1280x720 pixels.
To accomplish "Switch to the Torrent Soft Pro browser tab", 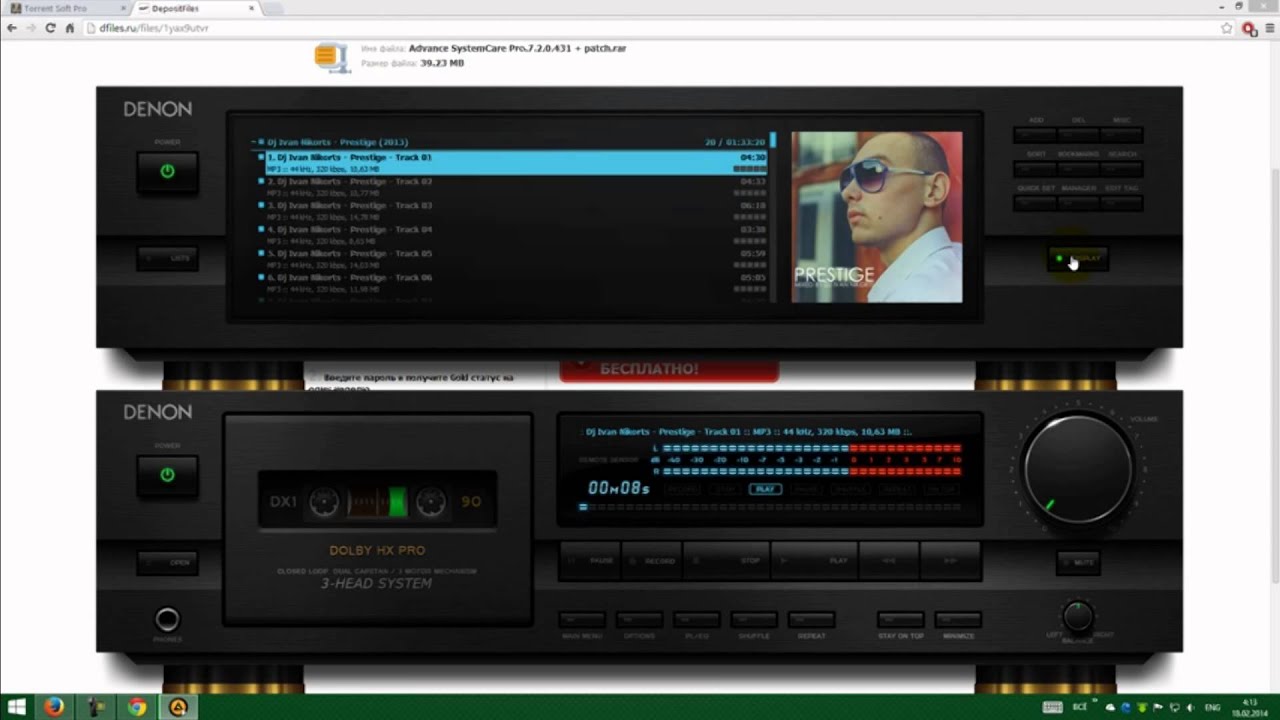I will coord(65,8).
